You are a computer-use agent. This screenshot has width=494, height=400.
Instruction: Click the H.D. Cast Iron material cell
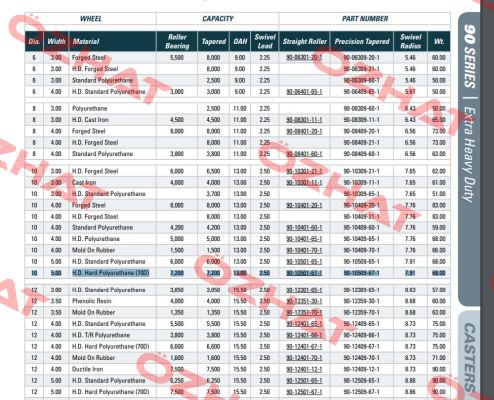pos(90,120)
